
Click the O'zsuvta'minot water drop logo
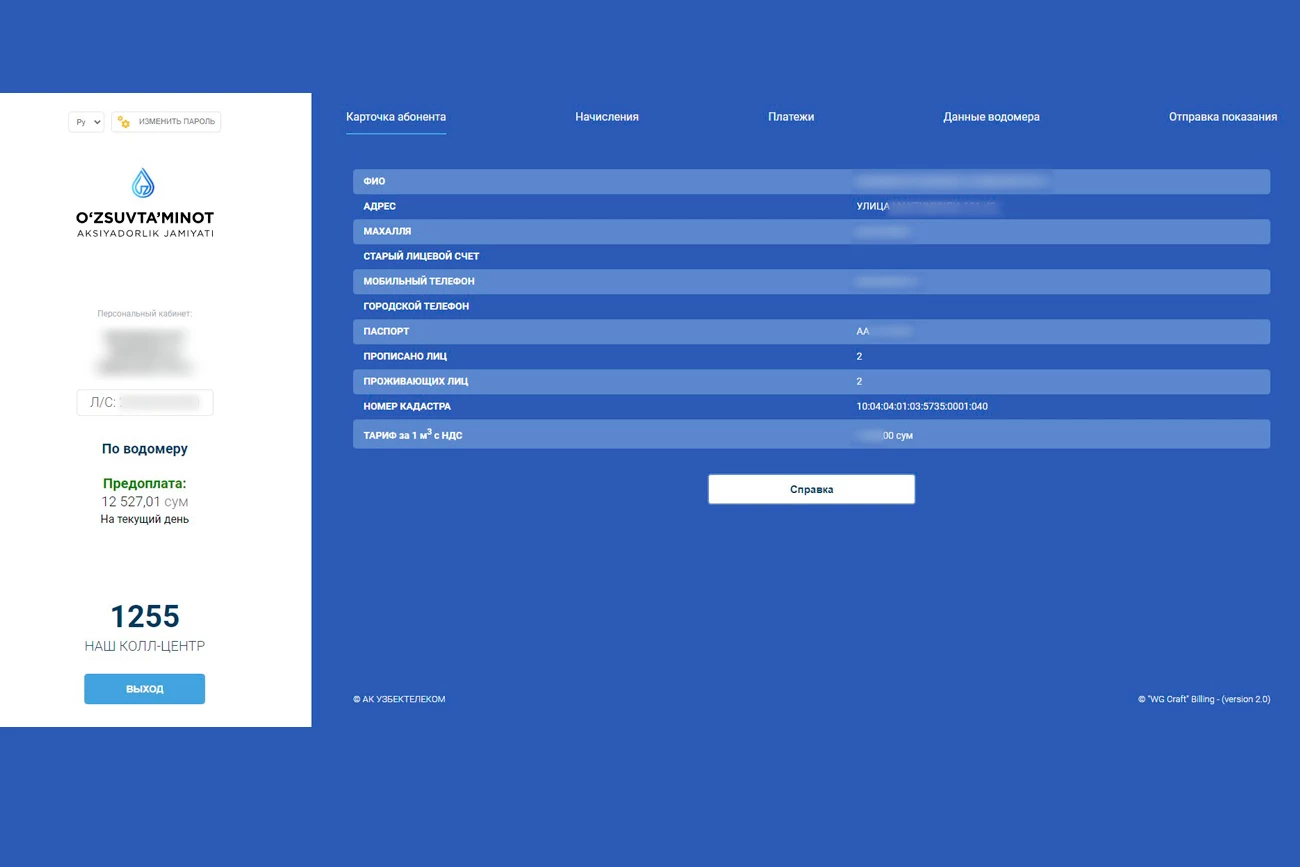coord(144,183)
